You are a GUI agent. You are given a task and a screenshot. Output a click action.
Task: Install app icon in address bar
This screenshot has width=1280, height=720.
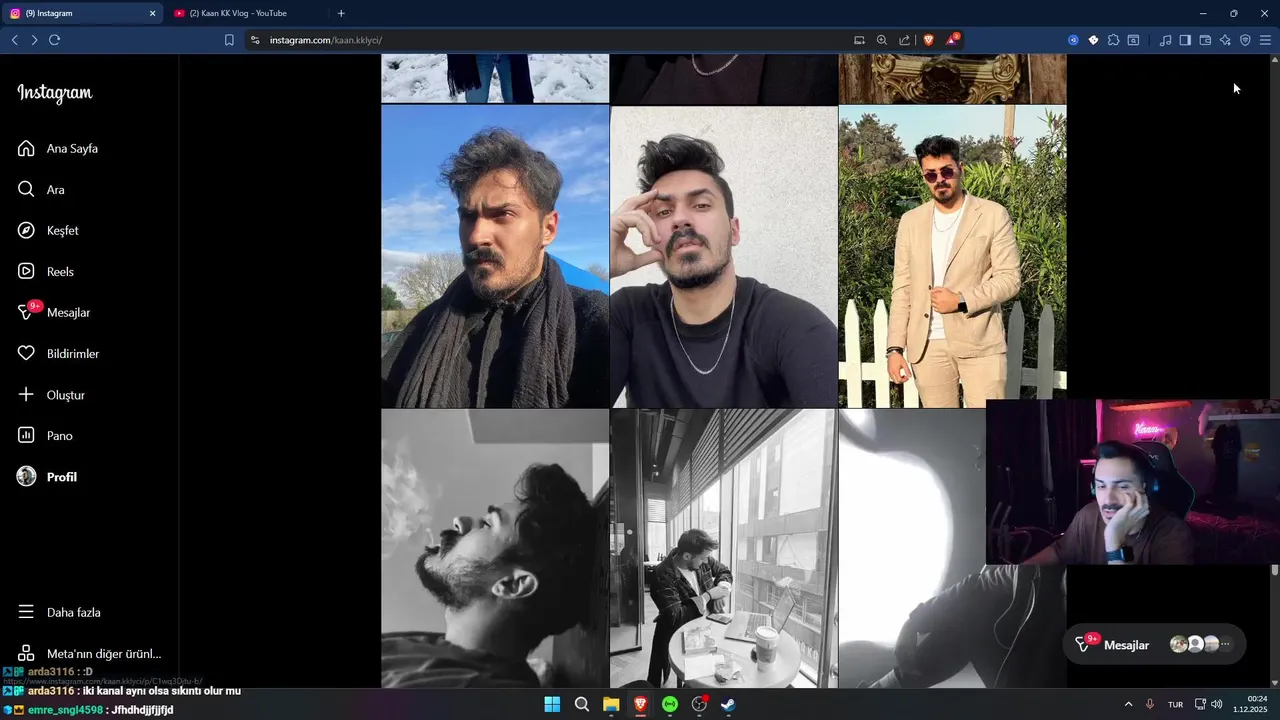coord(859,40)
